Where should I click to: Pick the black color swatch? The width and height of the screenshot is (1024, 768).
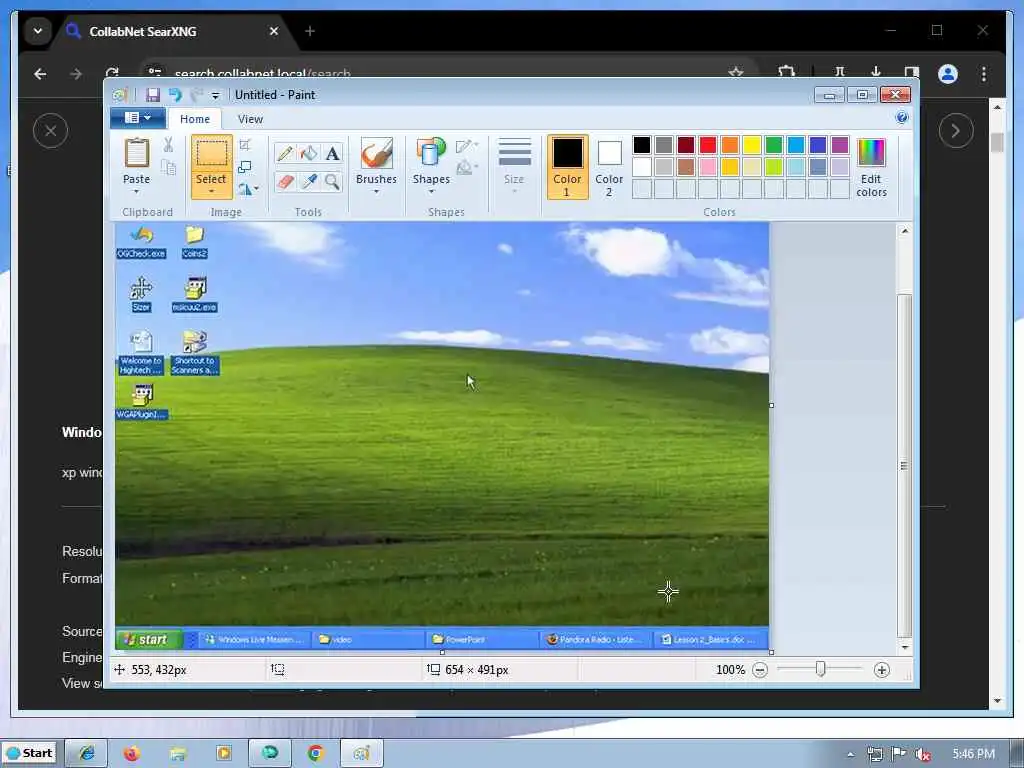coord(642,145)
